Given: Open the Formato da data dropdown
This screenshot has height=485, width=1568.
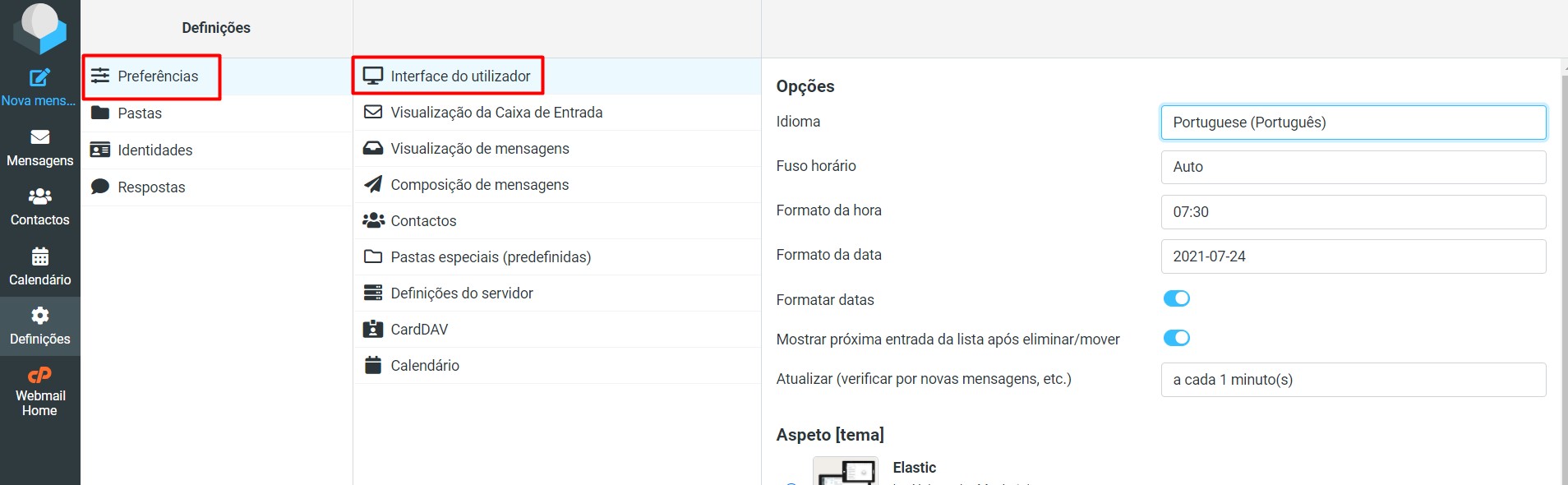Looking at the screenshot, I should tap(1354, 256).
